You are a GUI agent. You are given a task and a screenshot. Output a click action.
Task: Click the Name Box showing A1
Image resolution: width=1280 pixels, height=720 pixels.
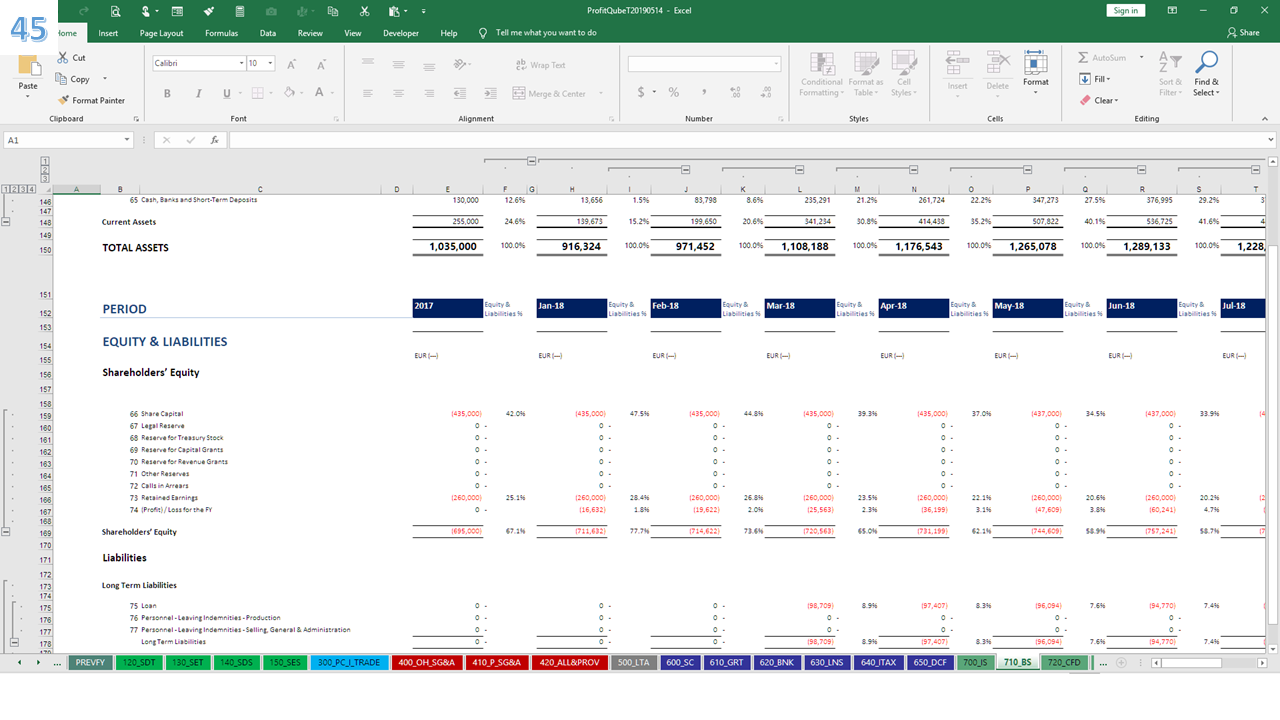click(70, 140)
